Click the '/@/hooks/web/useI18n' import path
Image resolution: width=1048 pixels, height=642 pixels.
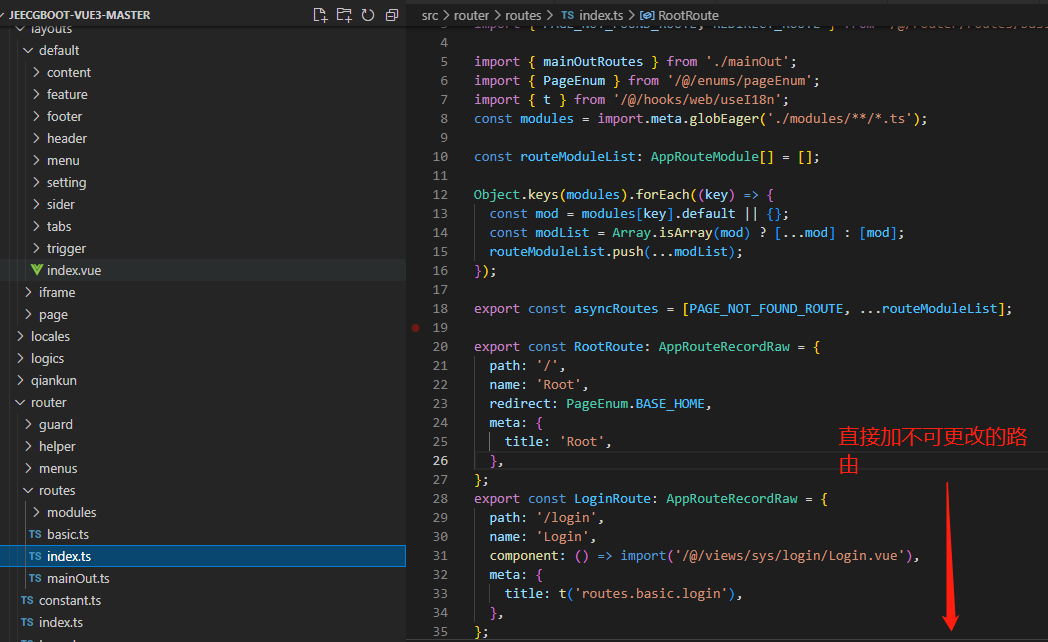click(697, 100)
